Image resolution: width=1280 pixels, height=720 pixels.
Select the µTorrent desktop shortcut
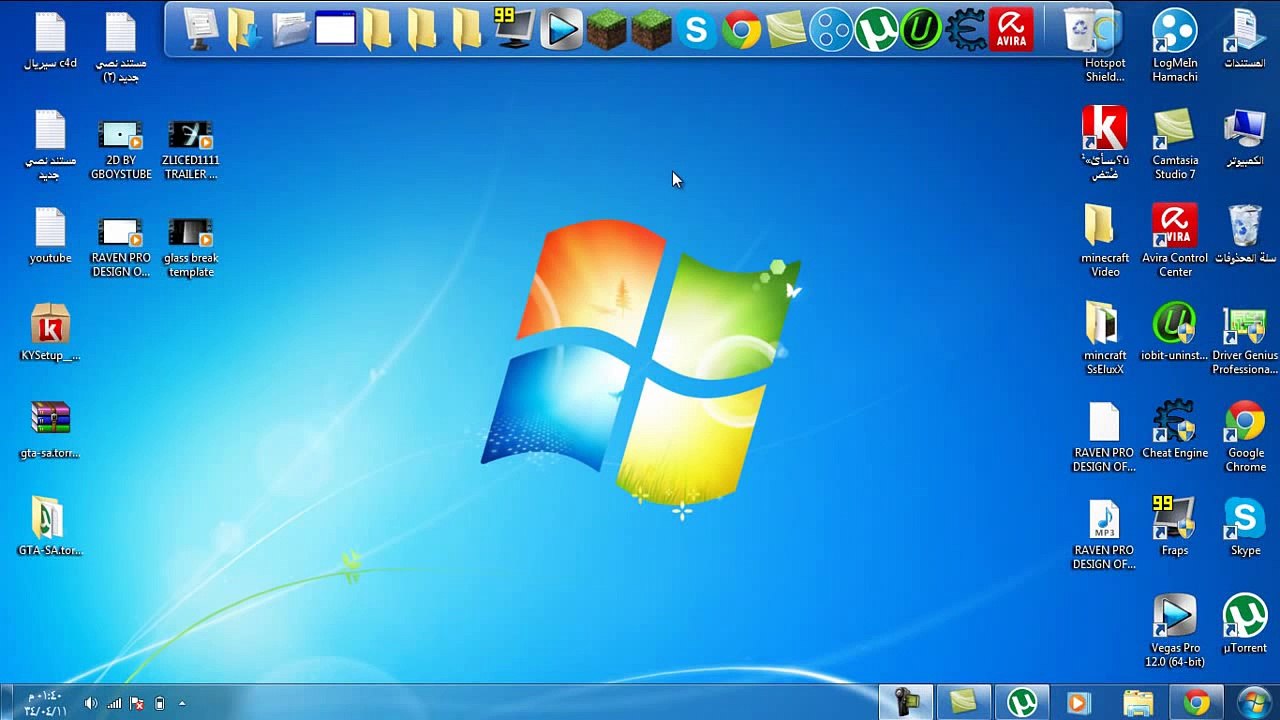[1245, 624]
